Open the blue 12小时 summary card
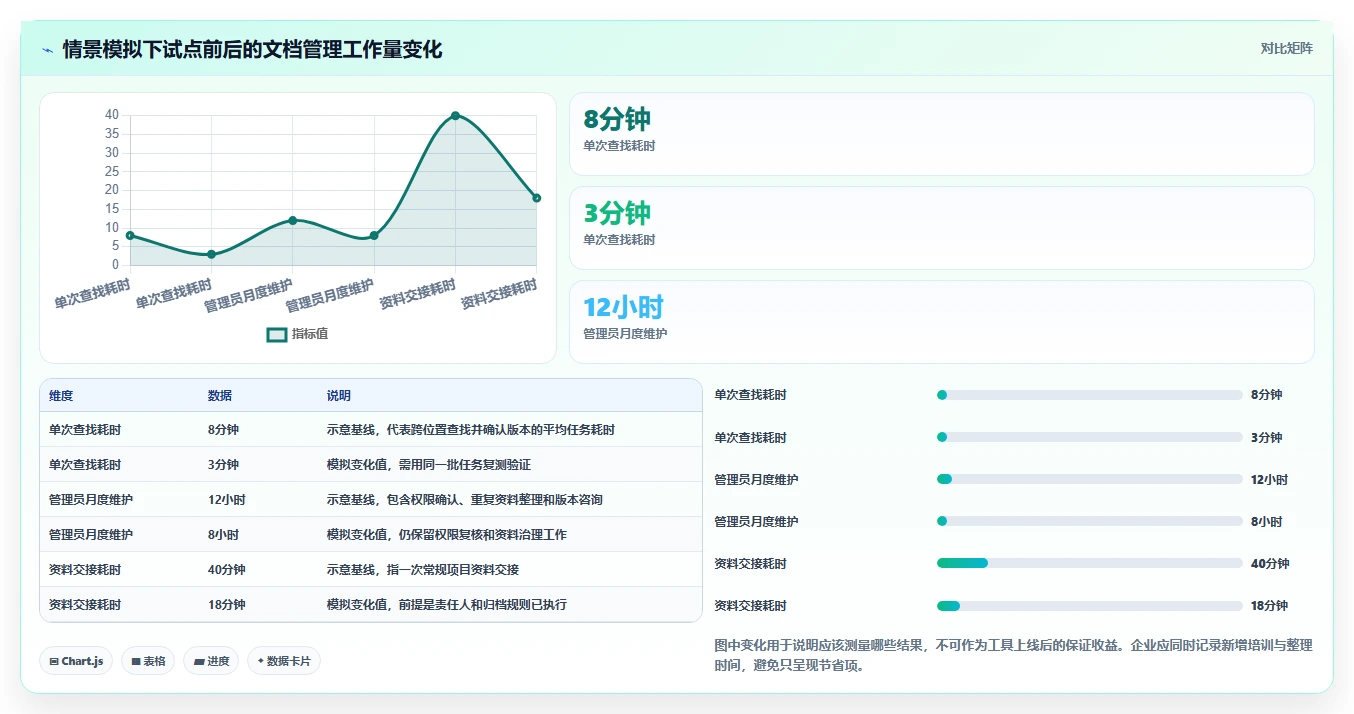This screenshot has width=1354, height=714. pos(941,322)
